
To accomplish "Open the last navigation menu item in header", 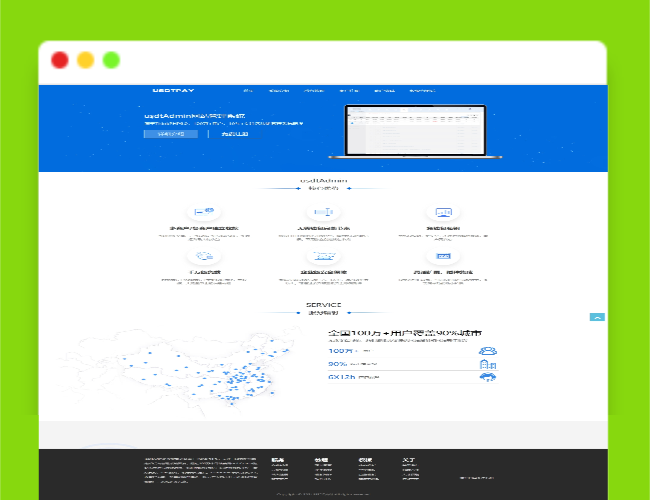I will click(422, 90).
